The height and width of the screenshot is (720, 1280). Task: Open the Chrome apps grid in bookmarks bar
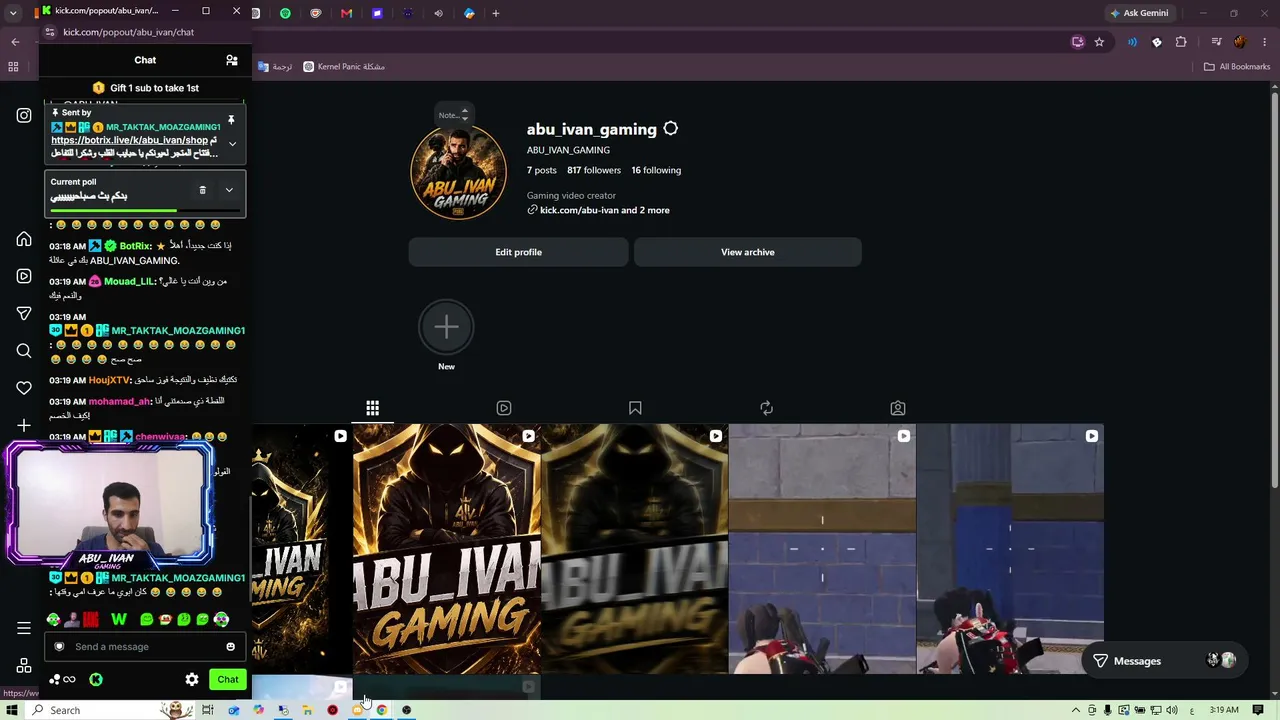(13, 67)
